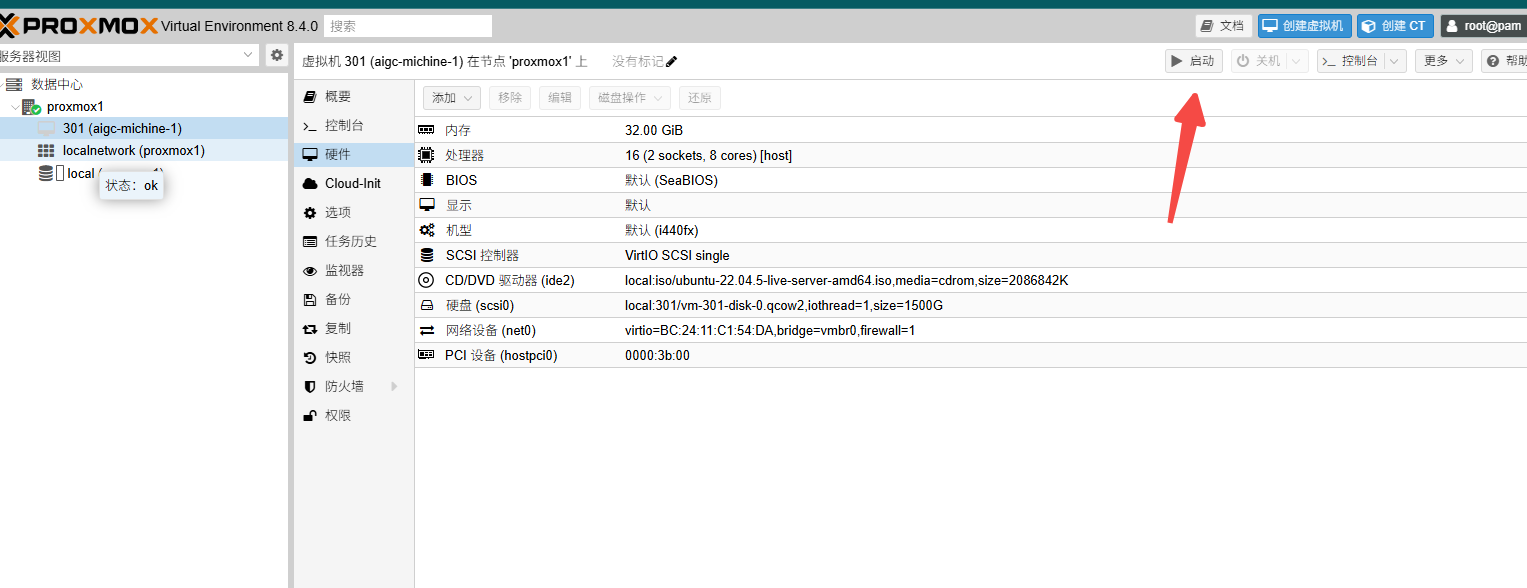Select the ubuntu-22.04.5 ISO cdrom value
Screen dimensions: 1527x588
click(x=847, y=280)
